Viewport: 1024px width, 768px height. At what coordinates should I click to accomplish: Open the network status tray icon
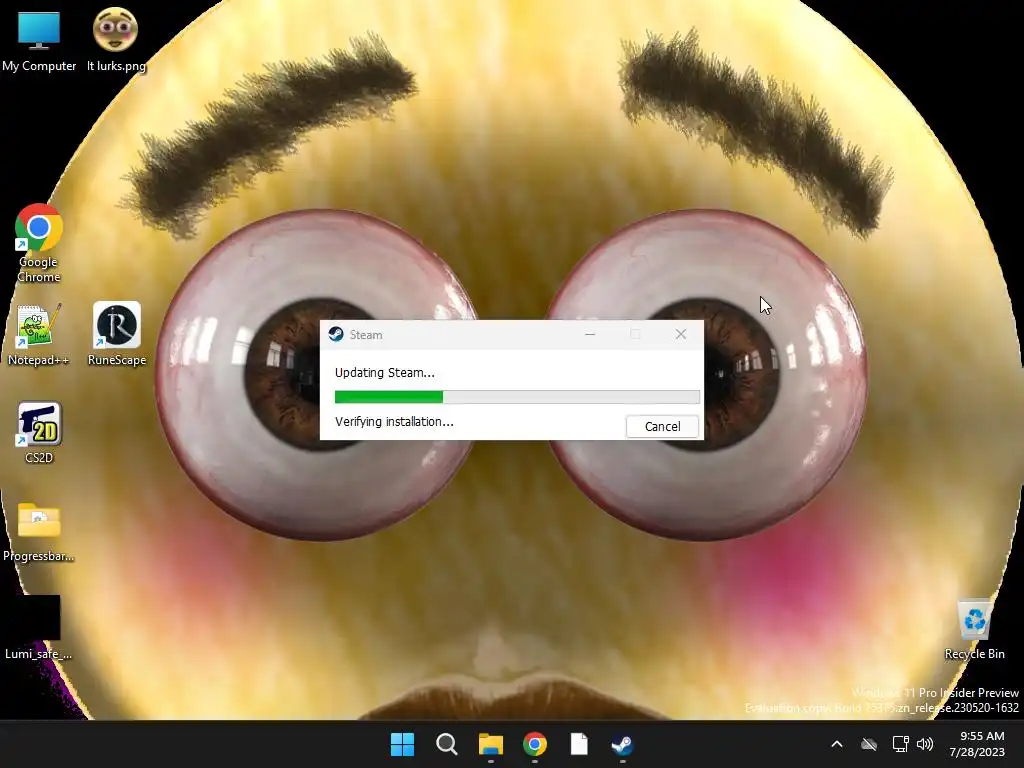pos(901,744)
